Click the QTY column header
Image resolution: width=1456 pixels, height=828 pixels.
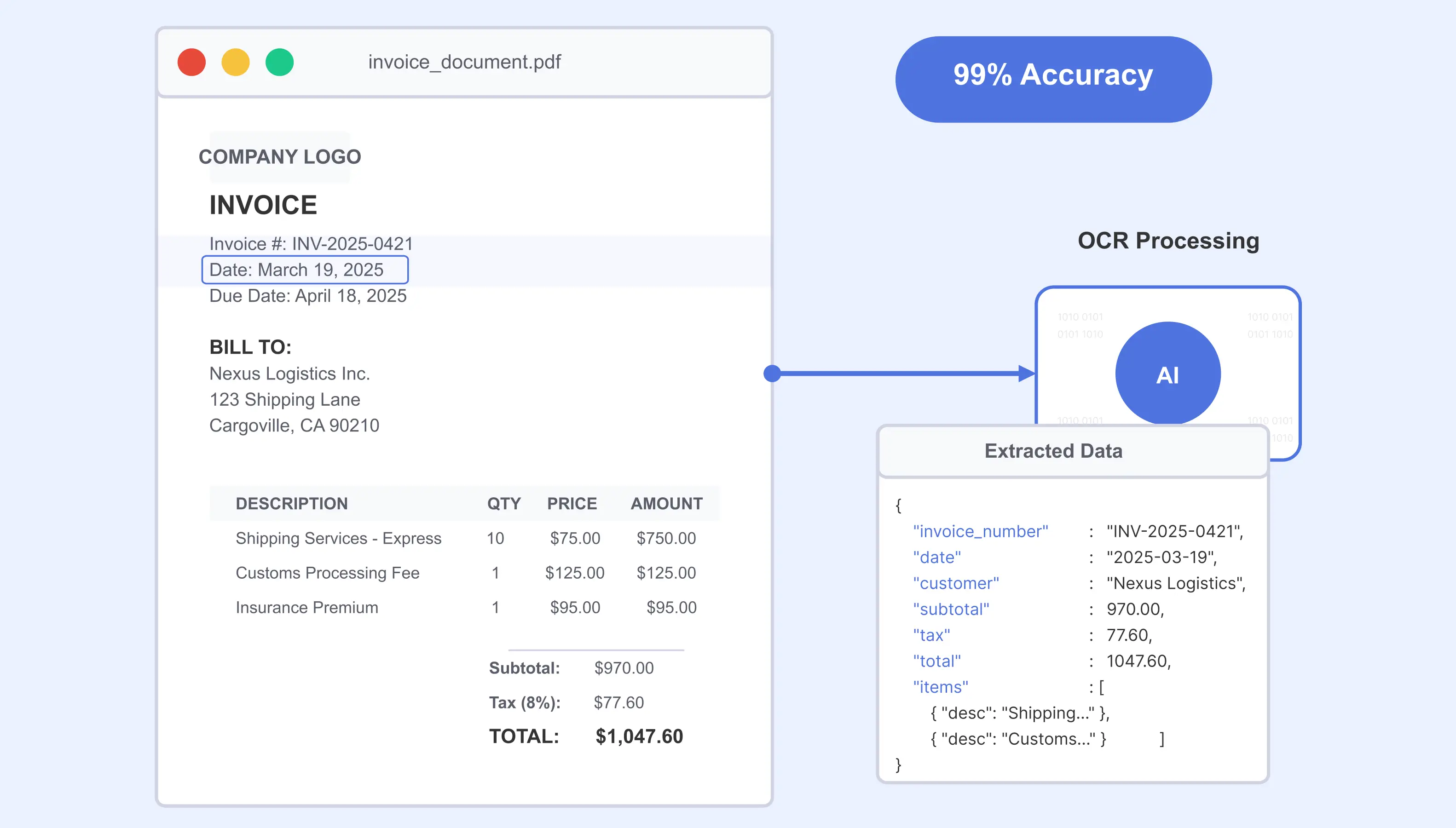(504, 503)
